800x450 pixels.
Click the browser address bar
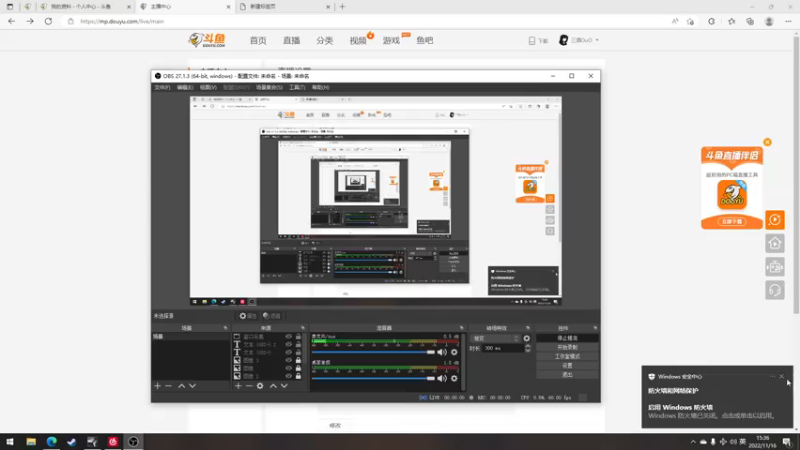coord(367,21)
